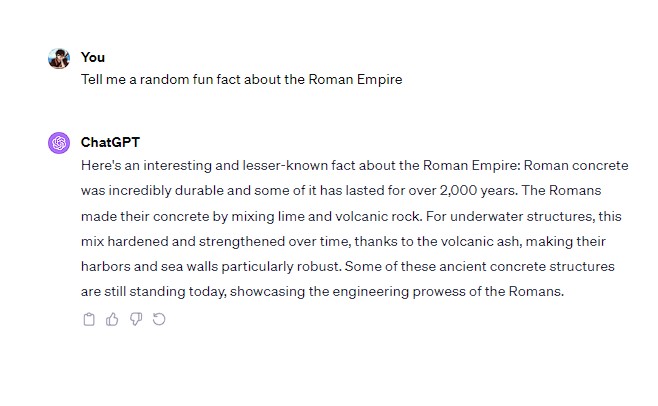The image size is (658, 406).
Task: Click the user profile avatar
Action: pyautogui.click(x=59, y=58)
